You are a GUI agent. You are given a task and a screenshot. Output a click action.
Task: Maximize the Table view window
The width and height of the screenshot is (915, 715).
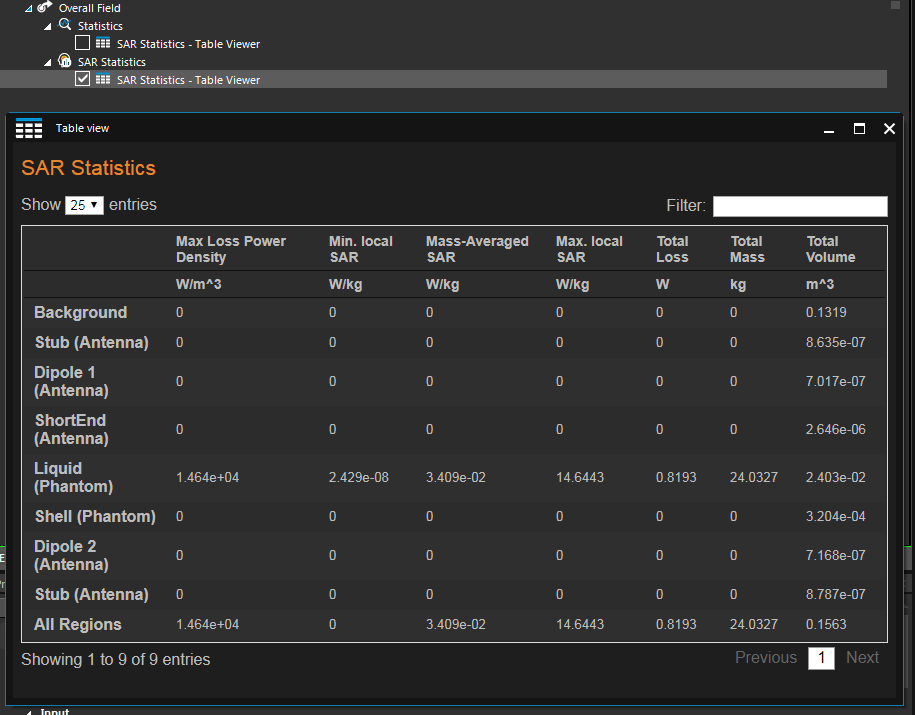pos(859,129)
